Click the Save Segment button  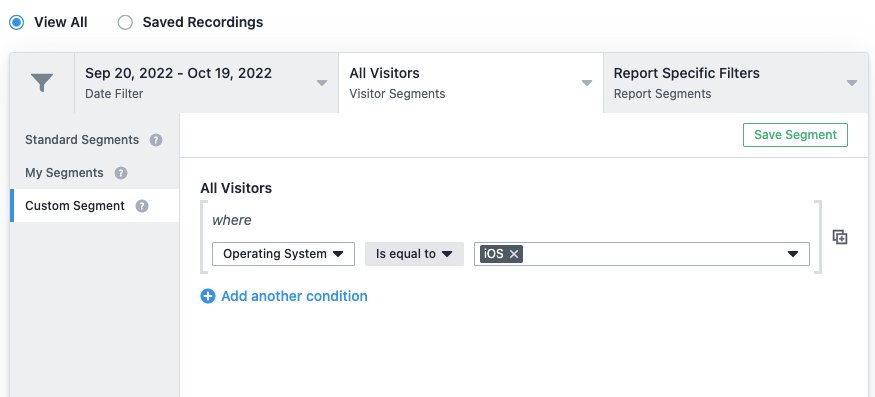(795, 135)
